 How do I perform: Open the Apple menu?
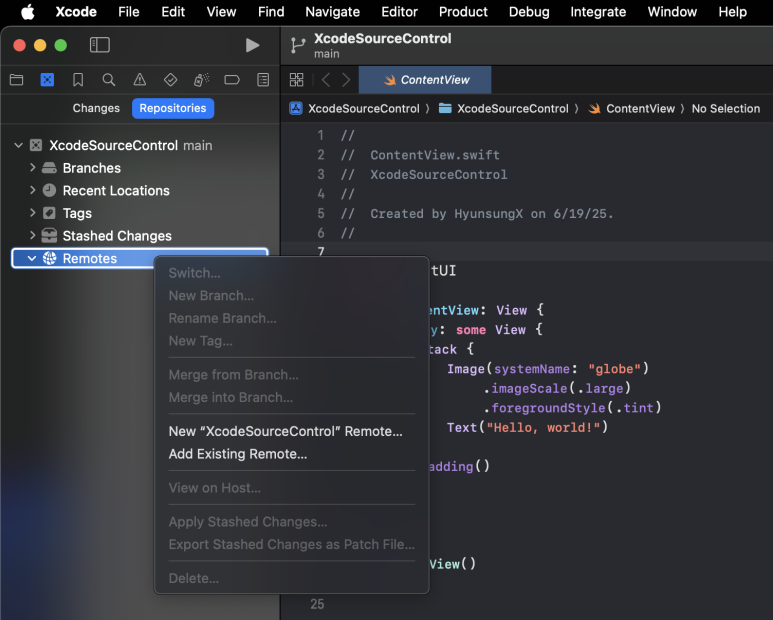pyautogui.click(x=28, y=12)
